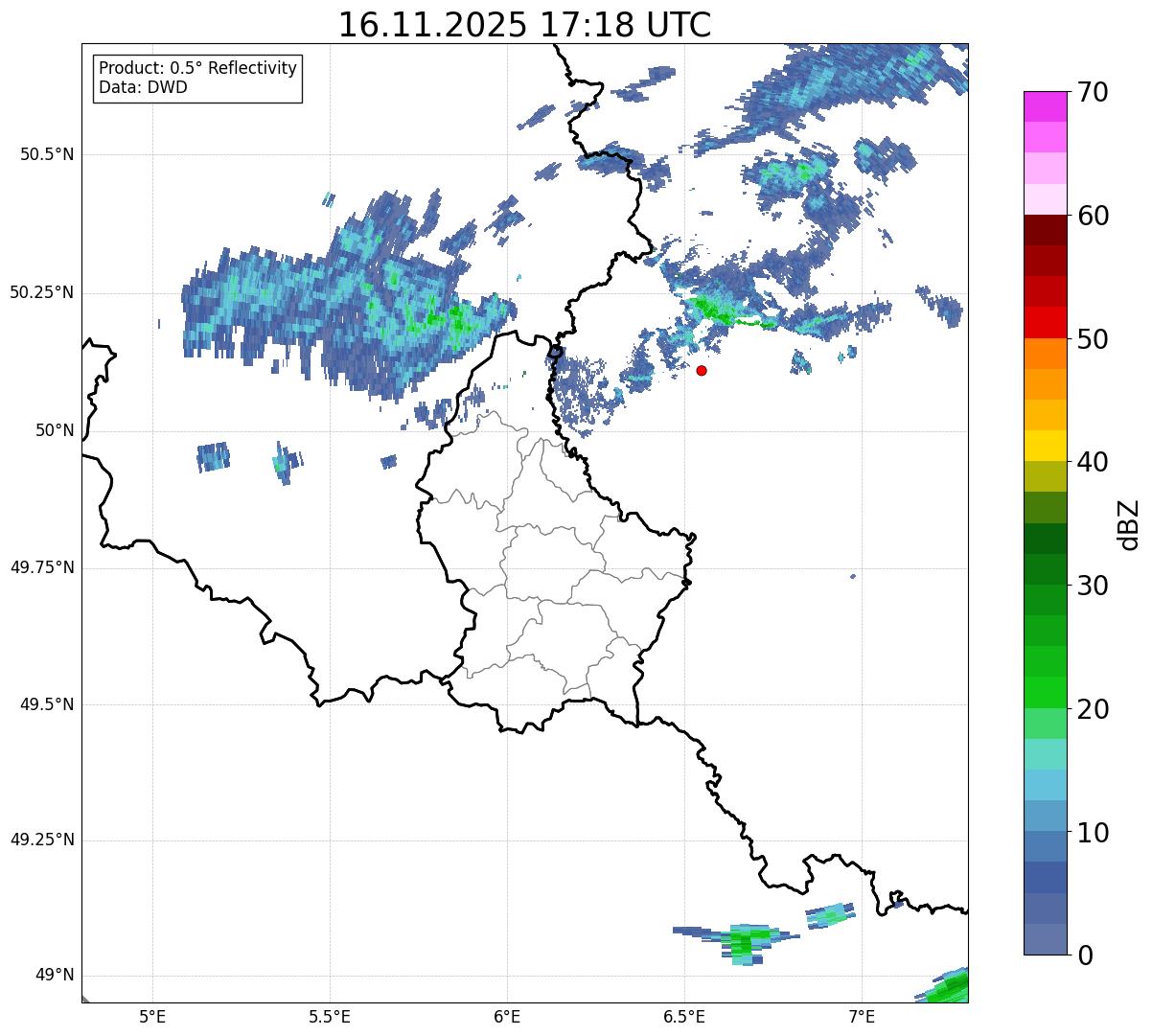Click the magenta top colorbar swatch

(1046, 106)
